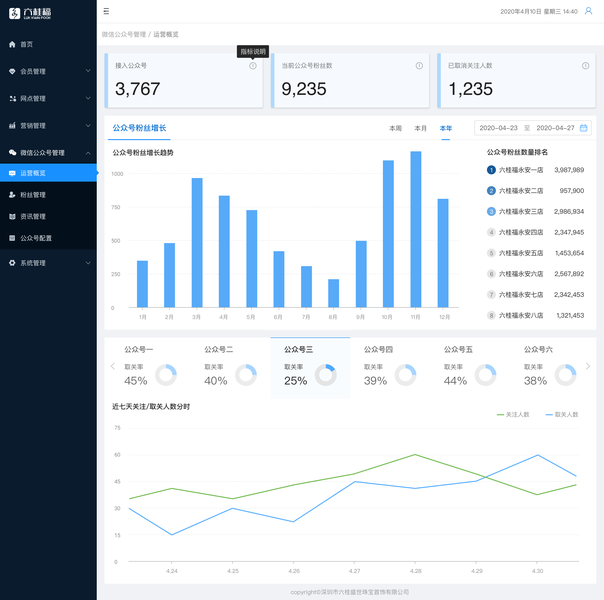Click the 9,235 fans value
This screenshot has height=600, width=604.
click(x=304, y=89)
